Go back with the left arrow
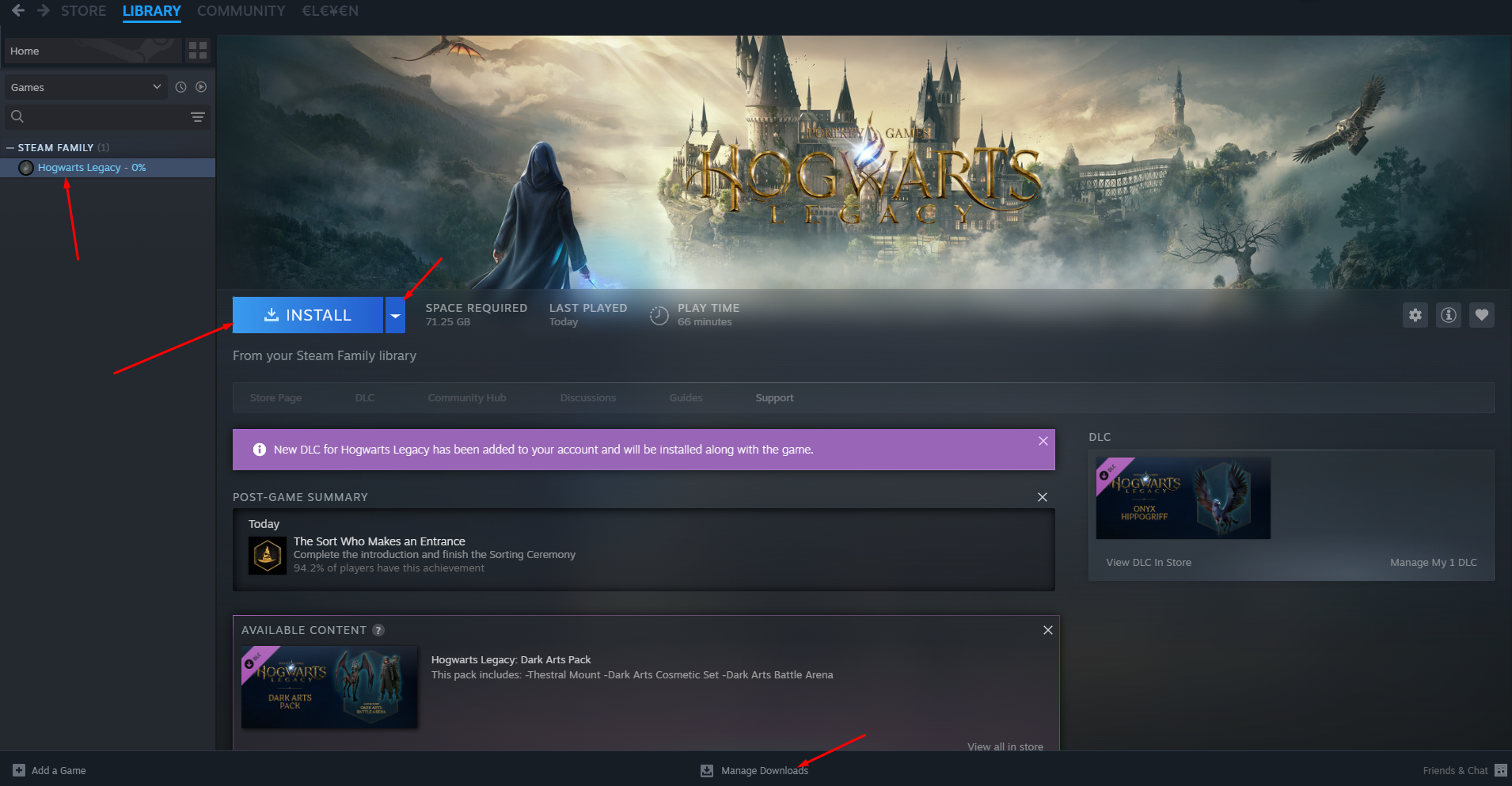The image size is (1512, 786). coord(18,10)
